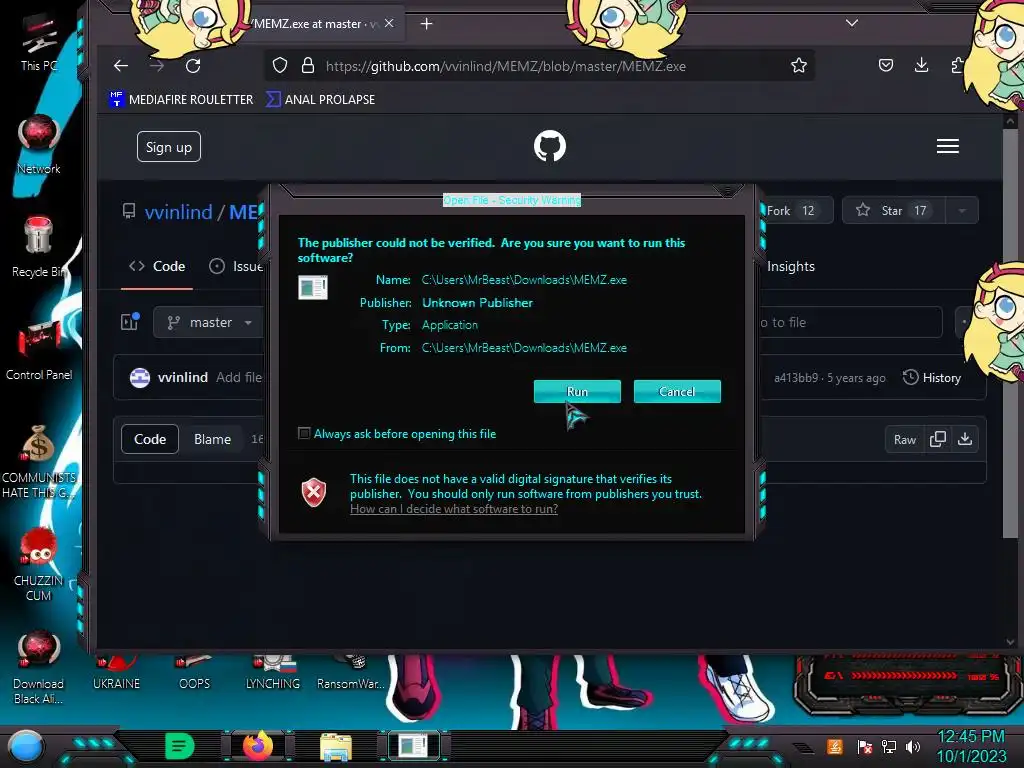Screen dimensions: 1024x768
Task: Open network status tray icon
Action: point(888,746)
